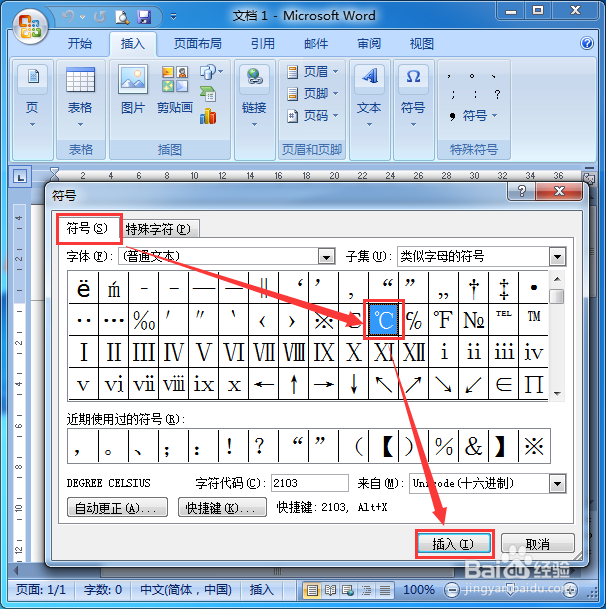Click the 100% zoom level button
This screenshot has height=609, width=606.
418,590
